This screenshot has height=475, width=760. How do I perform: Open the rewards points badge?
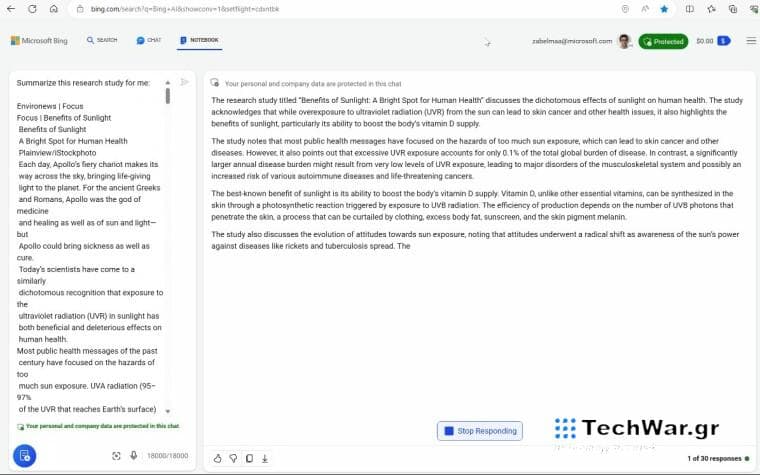pyautogui.click(x=724, y=41)
